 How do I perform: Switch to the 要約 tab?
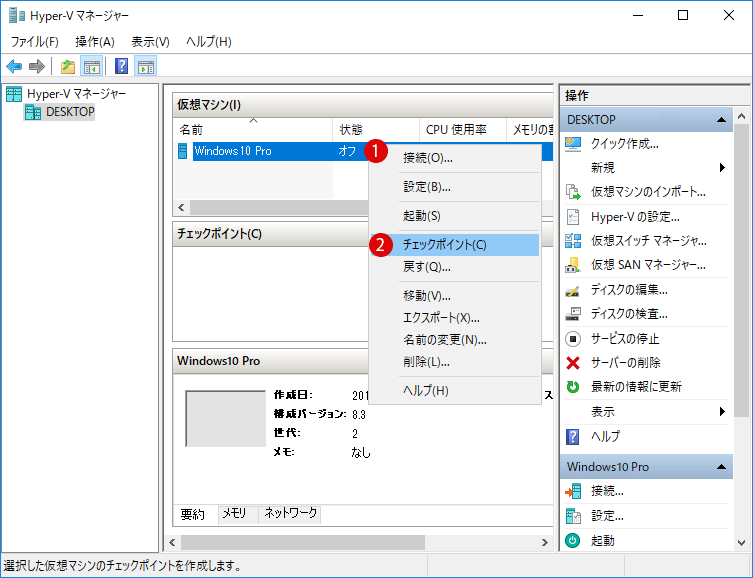(x=193, y=515)
